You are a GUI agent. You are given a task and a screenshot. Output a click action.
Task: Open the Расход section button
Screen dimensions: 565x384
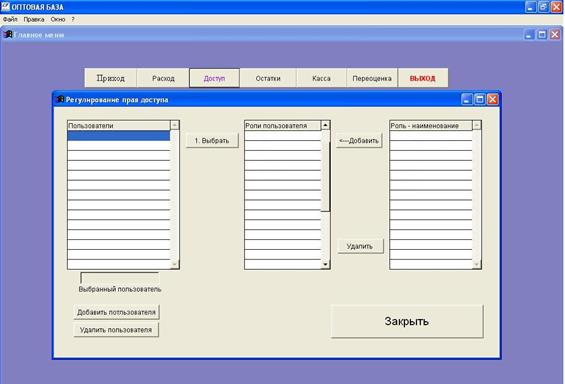coord(163,78)
